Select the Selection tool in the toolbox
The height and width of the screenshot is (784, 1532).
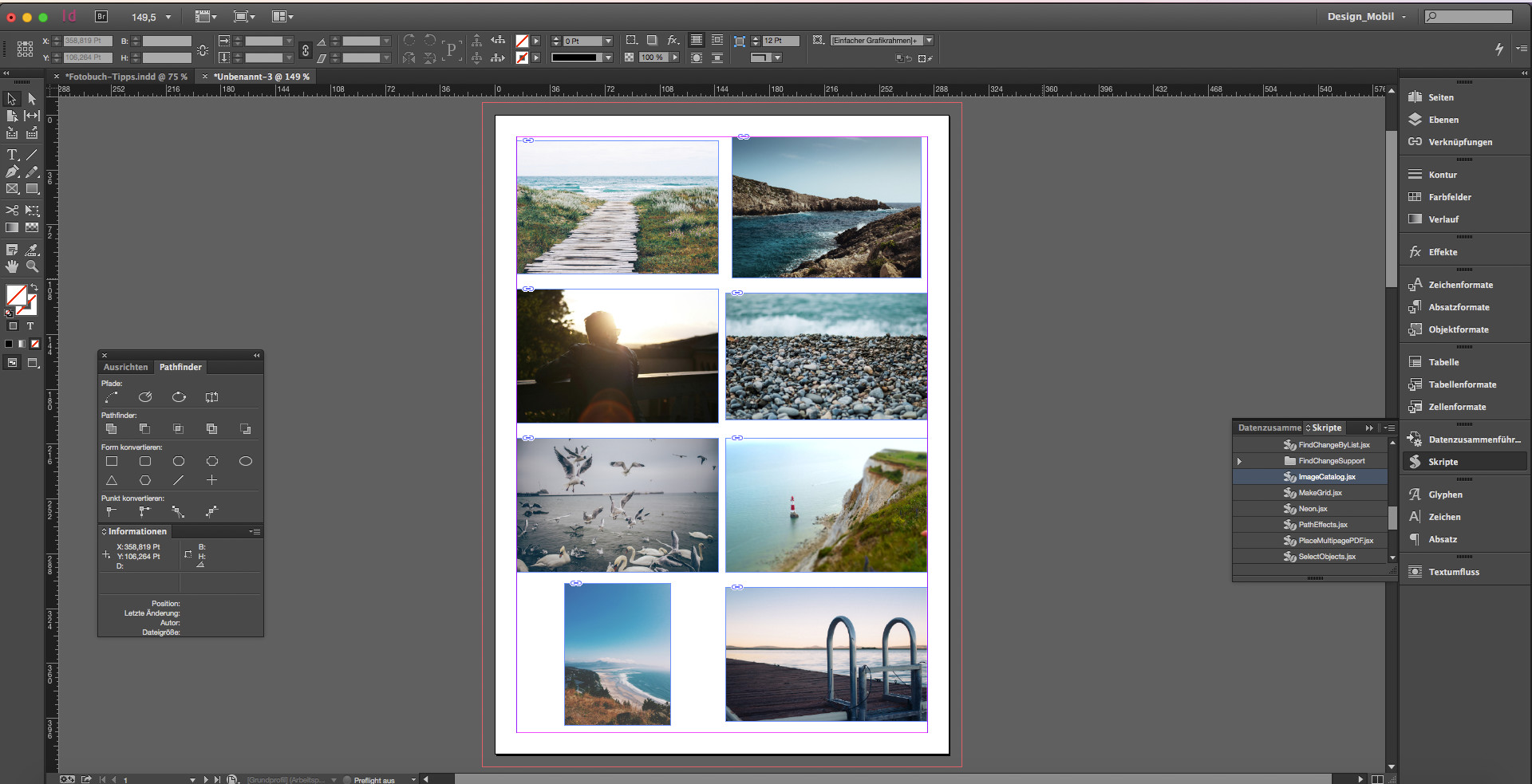coord(11,99)
